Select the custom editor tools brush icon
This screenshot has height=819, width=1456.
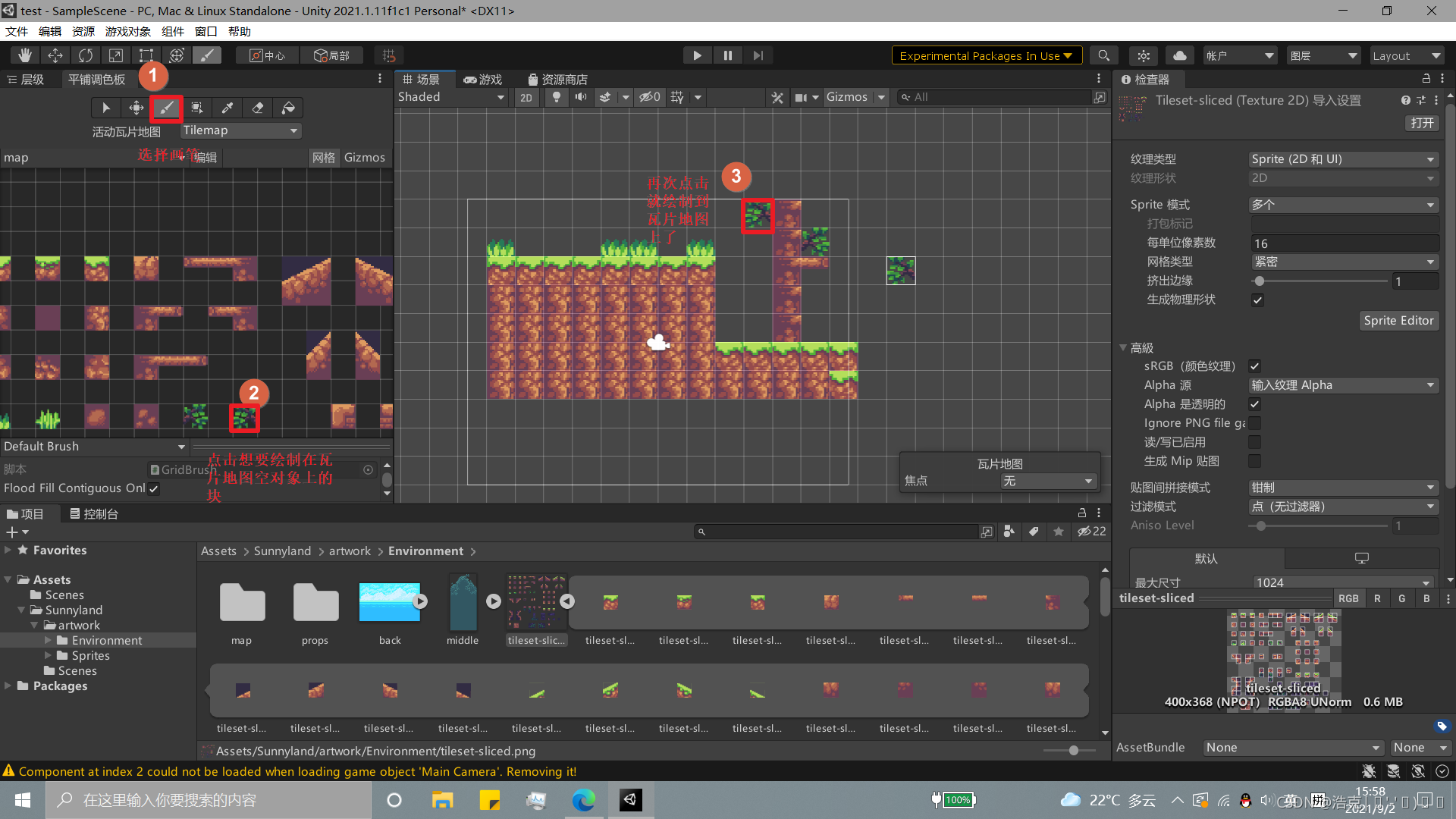click(206, 55)
